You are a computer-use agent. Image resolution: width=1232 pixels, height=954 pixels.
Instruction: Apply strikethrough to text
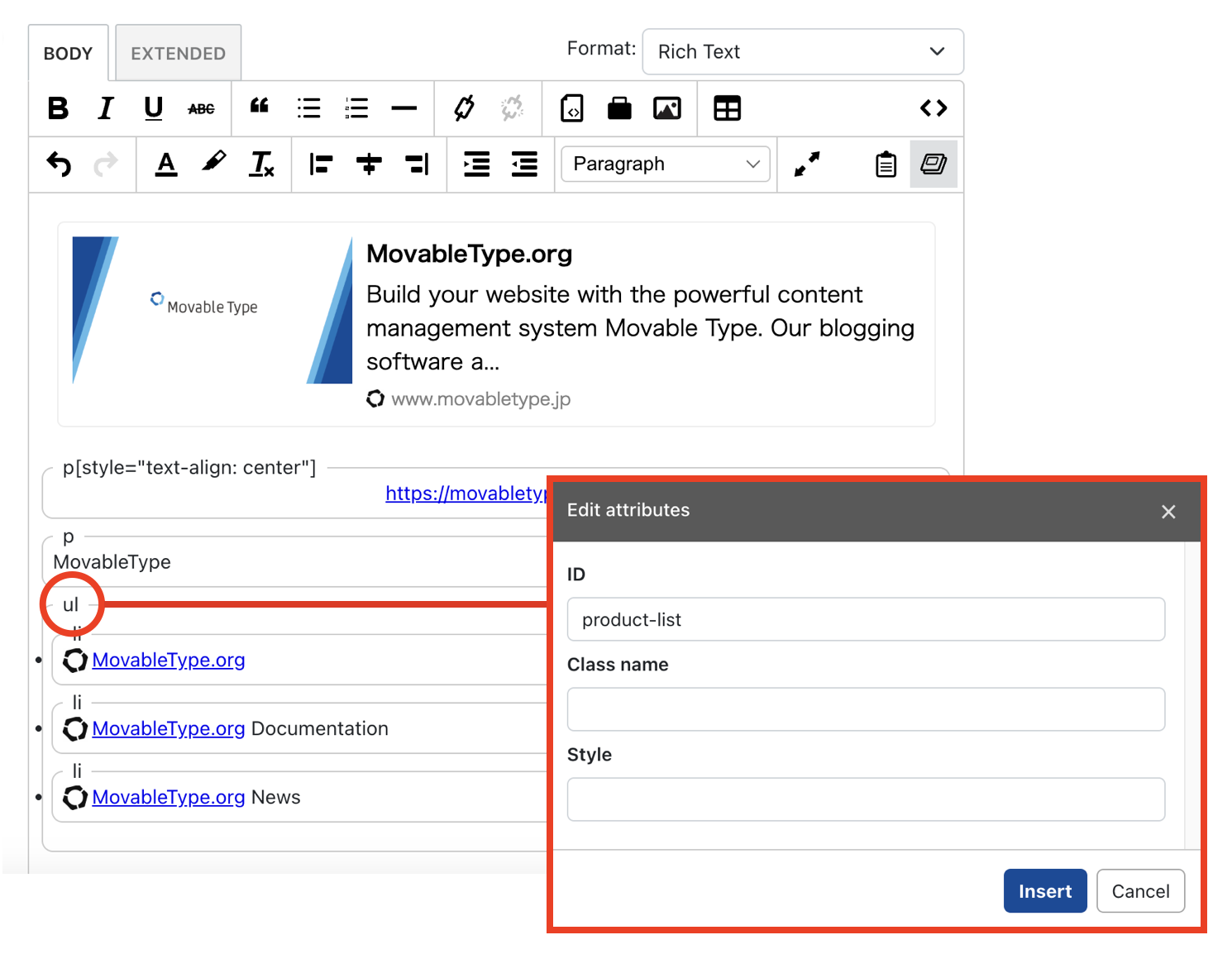201,108
